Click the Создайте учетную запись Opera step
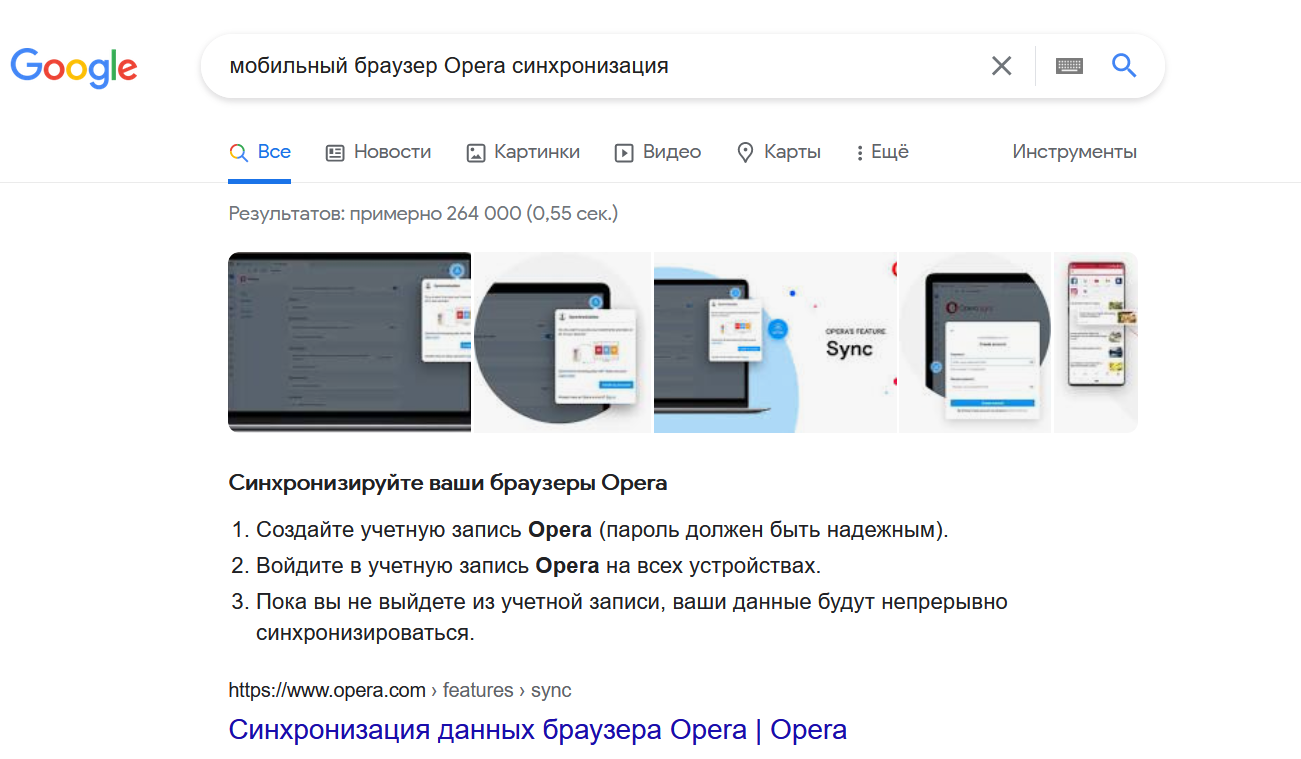1301x759 pixels. 602,530
